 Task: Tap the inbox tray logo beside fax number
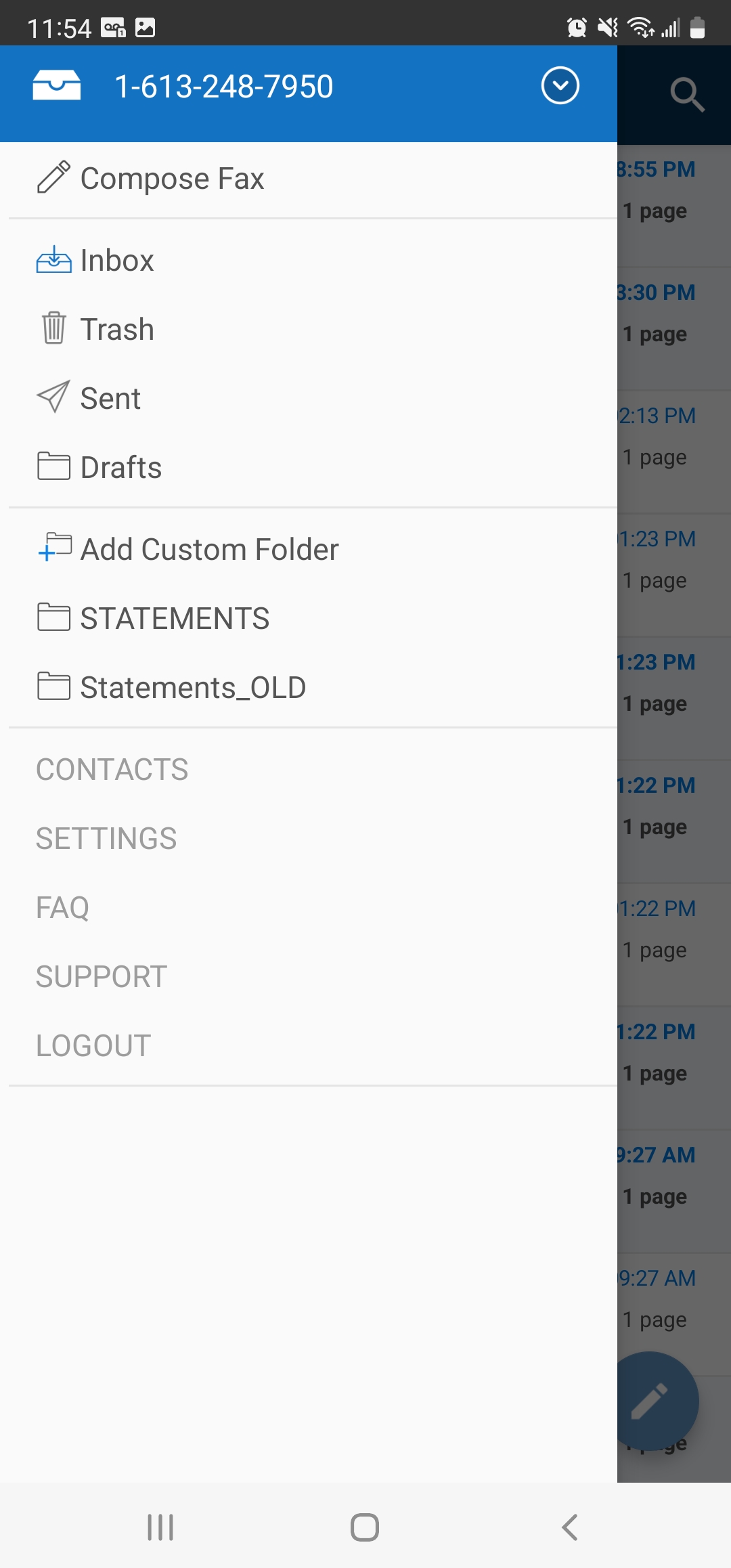tap(57, 86)
